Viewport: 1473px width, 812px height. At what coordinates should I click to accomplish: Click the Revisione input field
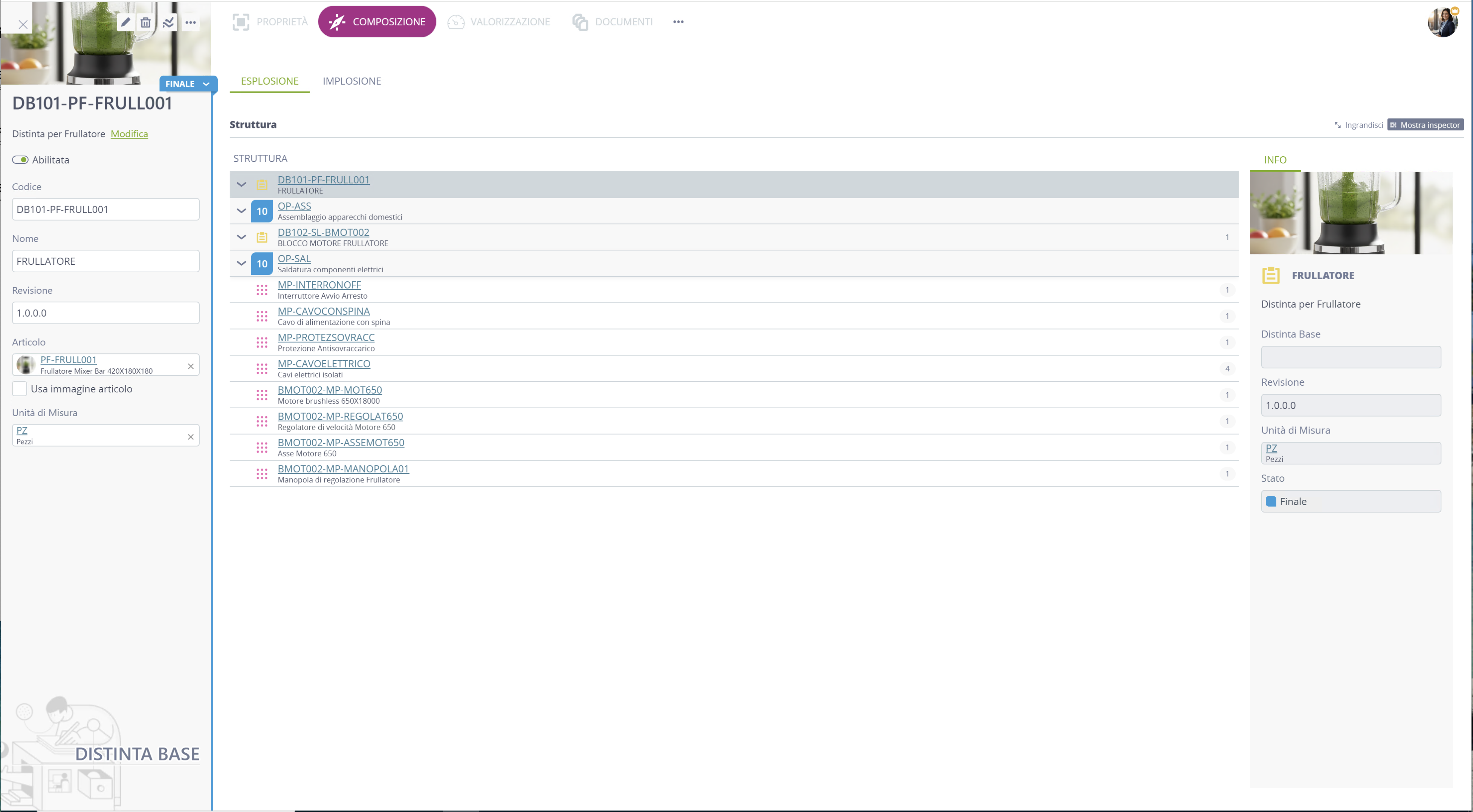click(105, 313)
